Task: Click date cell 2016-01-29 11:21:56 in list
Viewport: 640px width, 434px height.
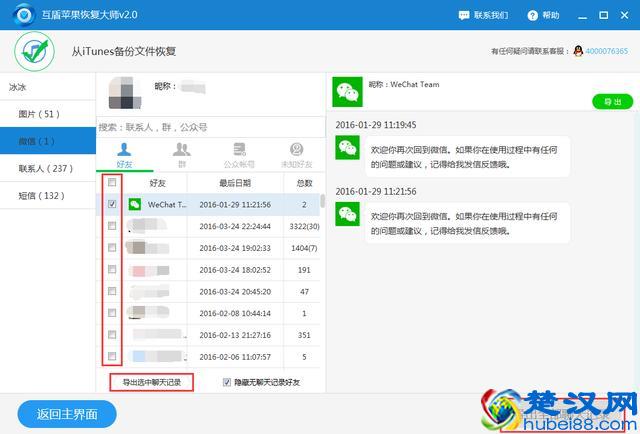Action: pos(235,205)
